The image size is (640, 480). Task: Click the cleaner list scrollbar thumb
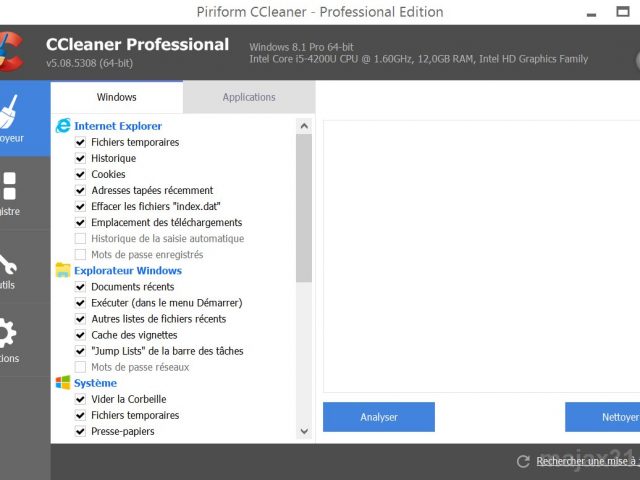[x=304, y=208]
